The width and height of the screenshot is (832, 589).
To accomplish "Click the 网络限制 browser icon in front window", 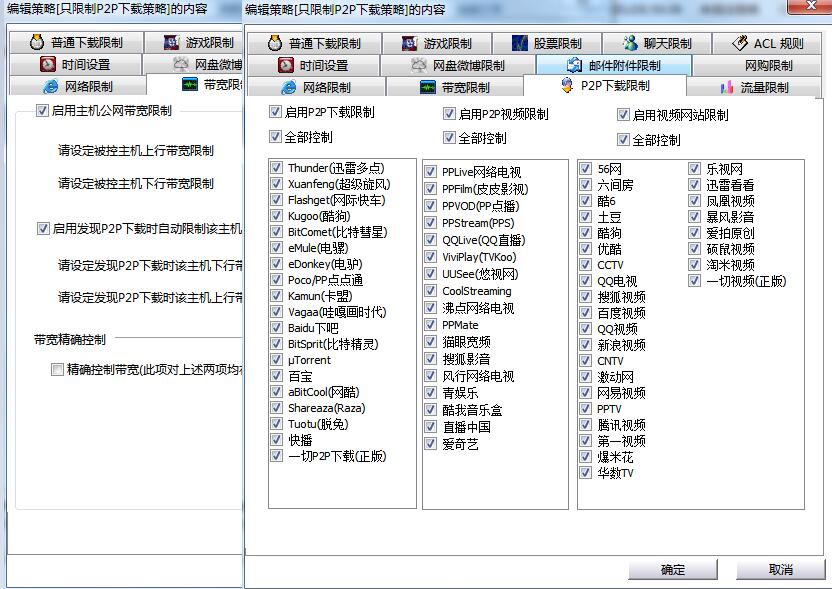I will [x=289, y=87].
